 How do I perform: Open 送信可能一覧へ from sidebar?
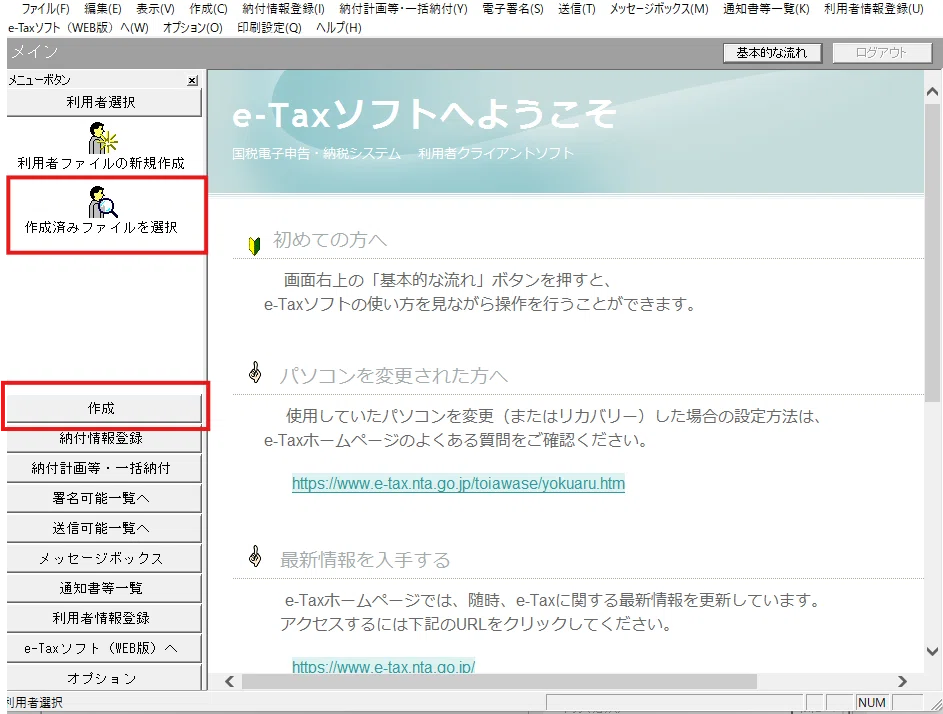coord(104,529)
